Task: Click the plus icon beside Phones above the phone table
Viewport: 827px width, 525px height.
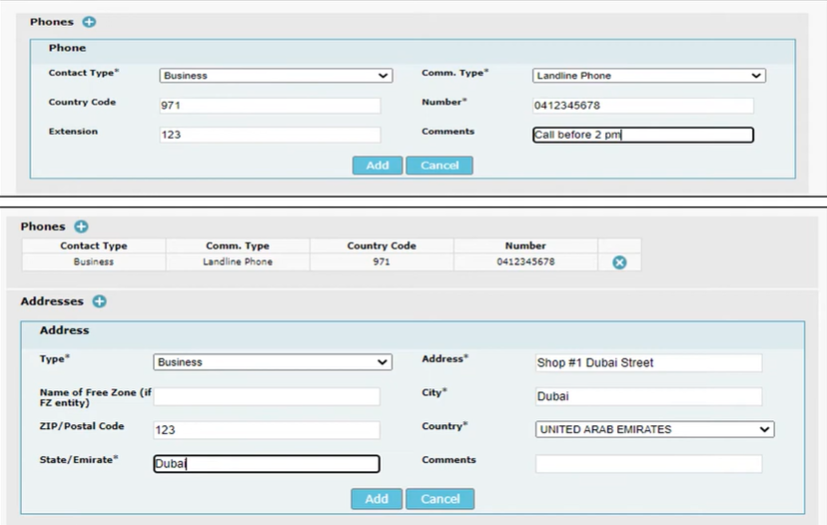Action: point(82,227)
